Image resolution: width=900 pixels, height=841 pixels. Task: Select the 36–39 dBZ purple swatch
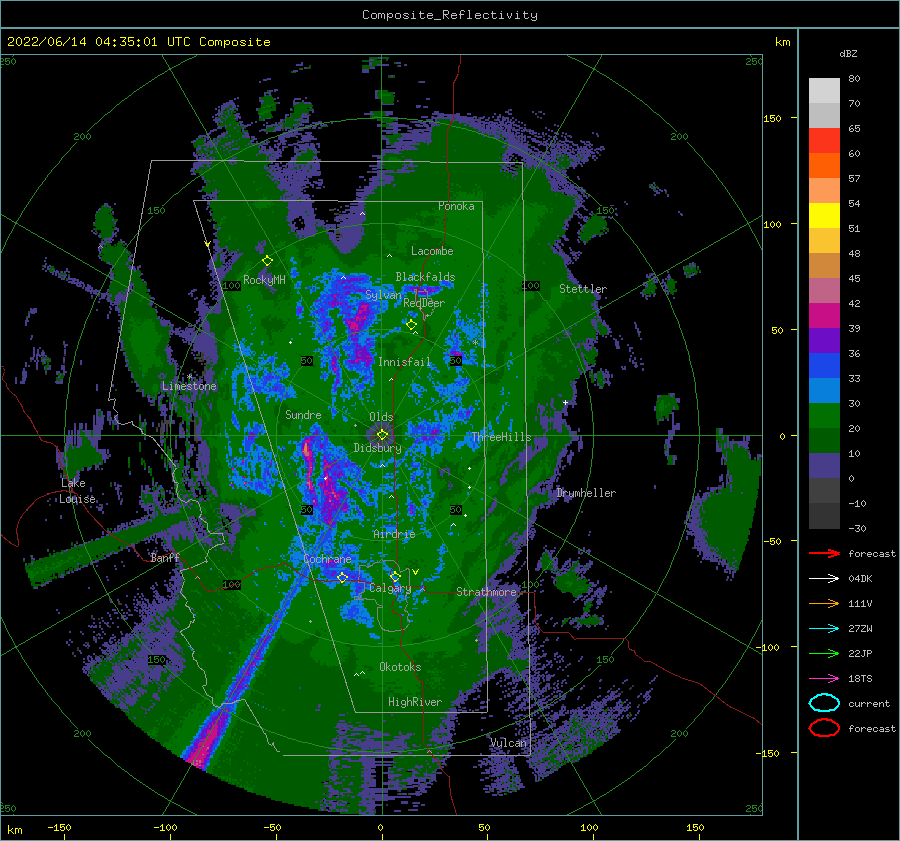click(824, 341)
